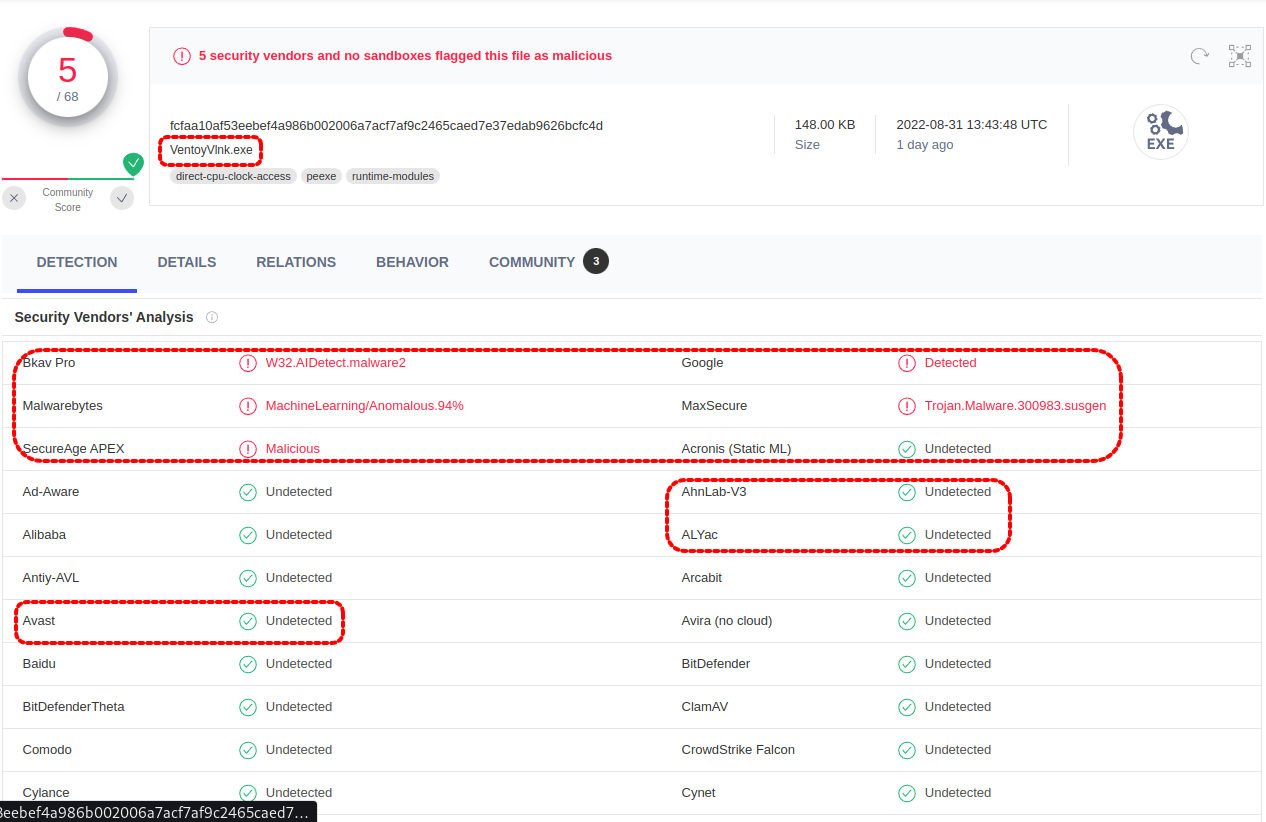Click W32.AIDetect.malware2 detection result
Image resolution: width=1266 pixels, height=822 pixels.
pos(336,363)
